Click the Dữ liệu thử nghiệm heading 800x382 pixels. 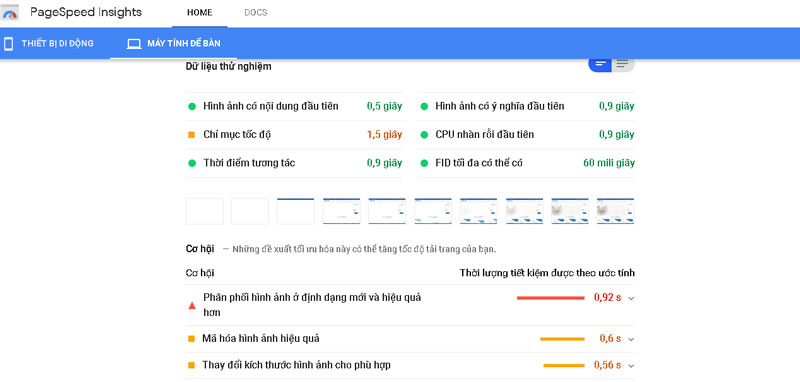229,66
